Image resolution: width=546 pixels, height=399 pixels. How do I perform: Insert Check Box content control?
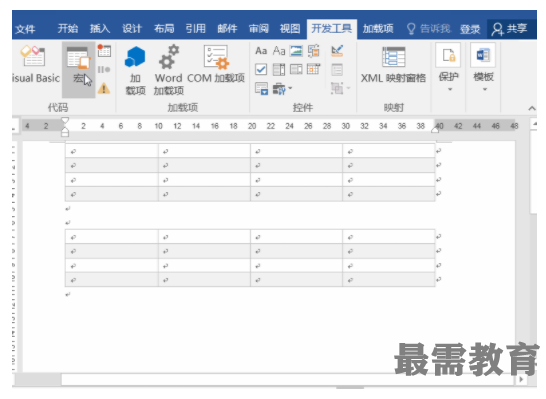click(x=261, y=70)
